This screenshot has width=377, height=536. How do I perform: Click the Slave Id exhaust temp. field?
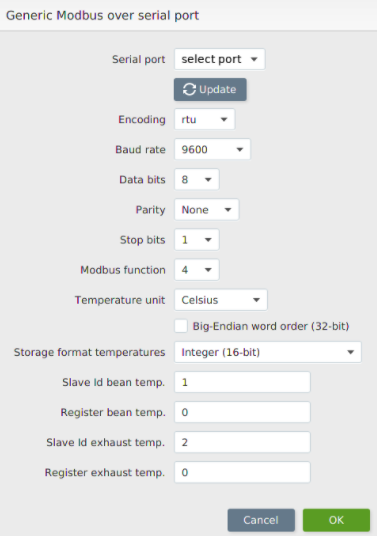pos(242,442)
